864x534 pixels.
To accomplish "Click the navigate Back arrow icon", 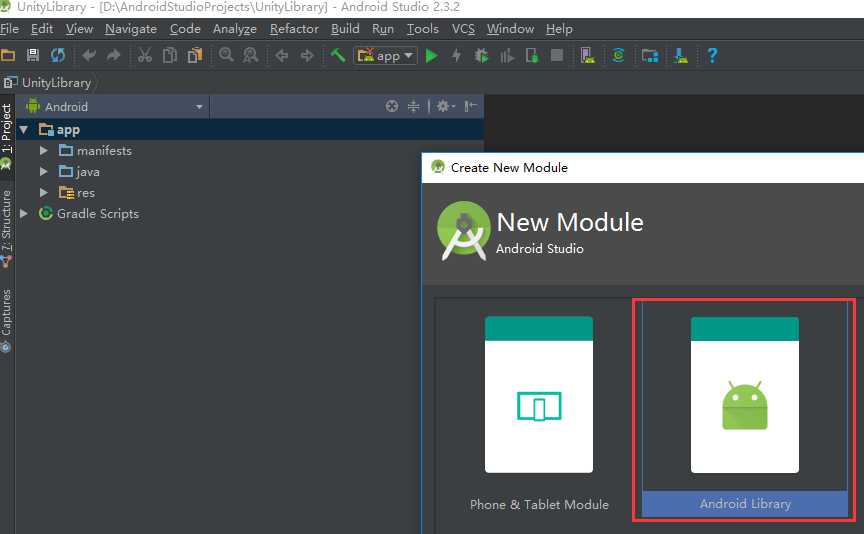I will (282, 56).
